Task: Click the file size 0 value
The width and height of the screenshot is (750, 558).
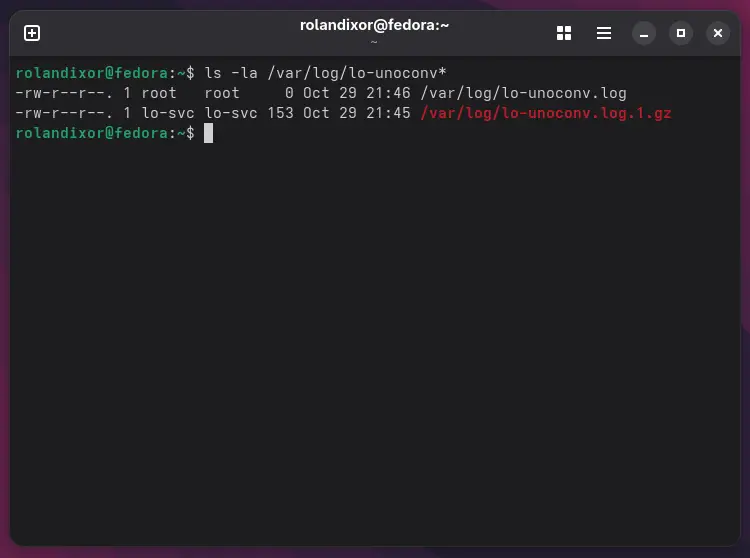Action: [289, 93]
